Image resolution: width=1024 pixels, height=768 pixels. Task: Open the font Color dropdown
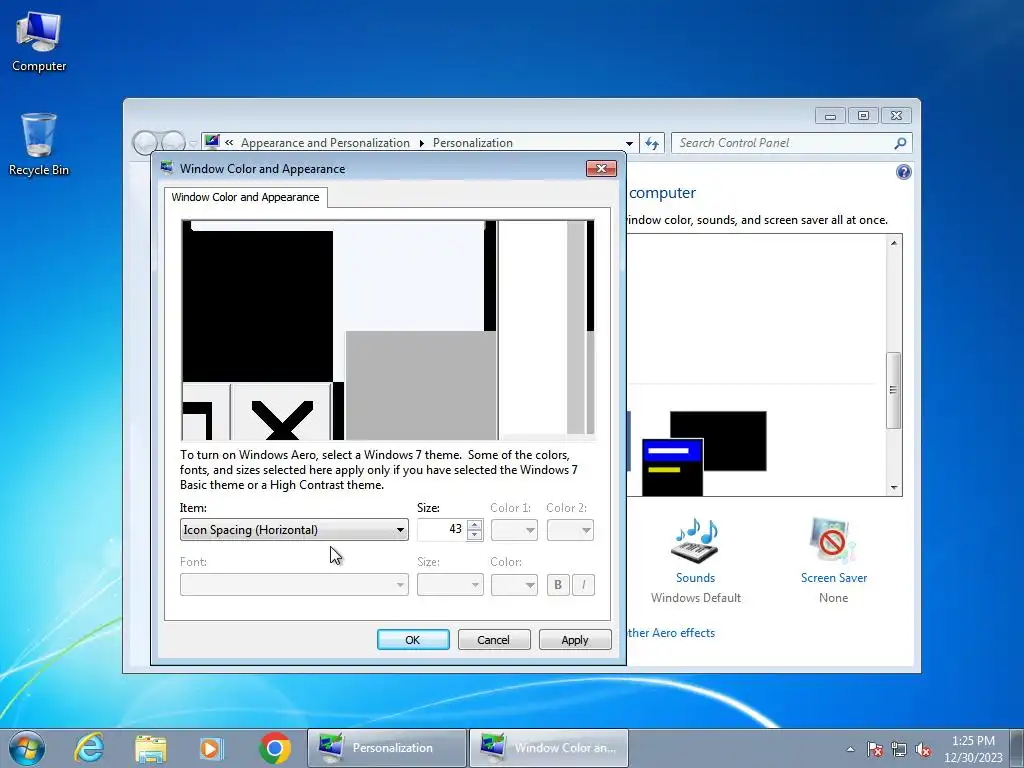click(514, 584)
